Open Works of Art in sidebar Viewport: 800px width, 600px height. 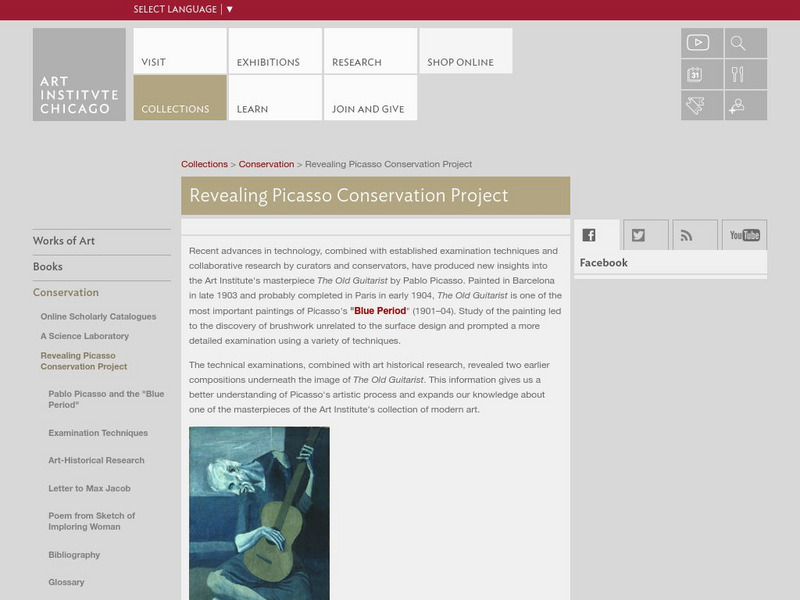[64, 241]
